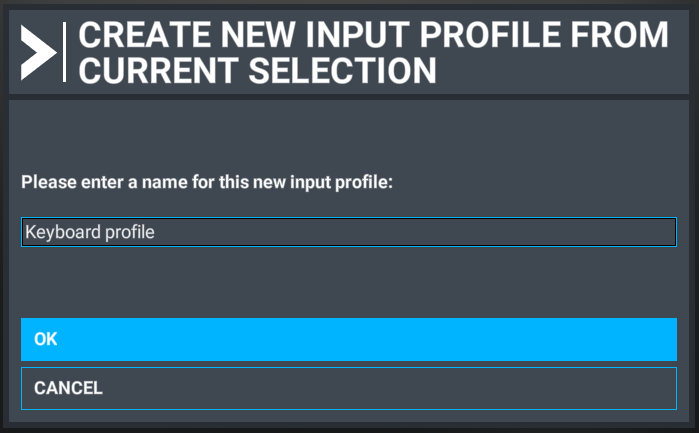Click the white chevron arrow icon in header

[38, 53]
